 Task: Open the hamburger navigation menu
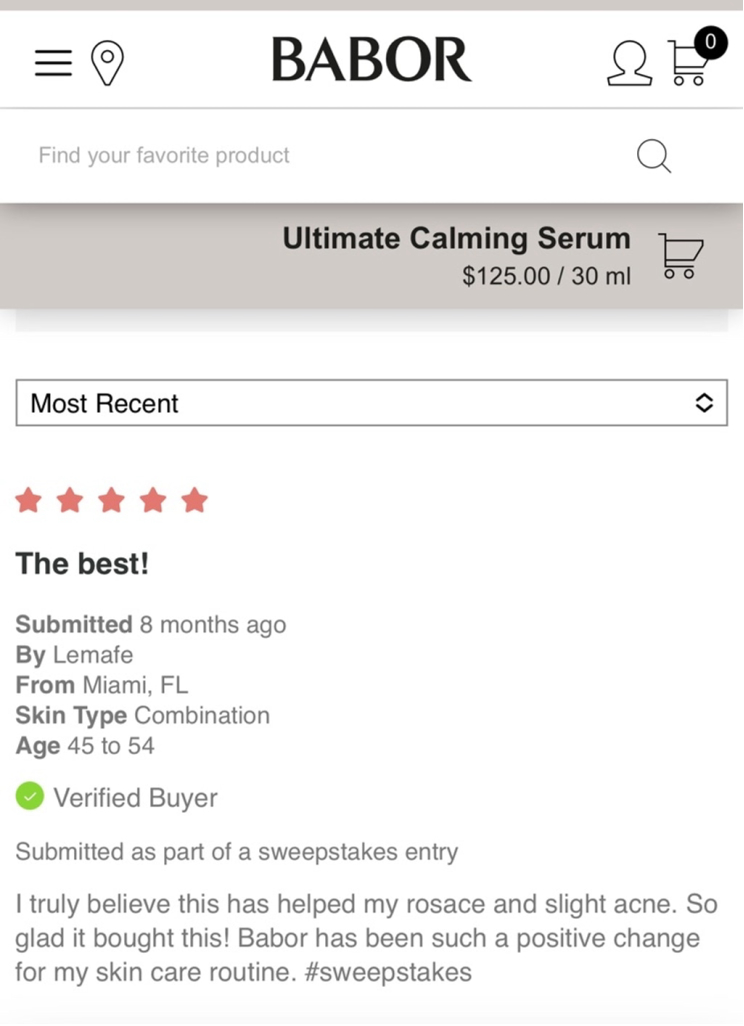[53, 63]
